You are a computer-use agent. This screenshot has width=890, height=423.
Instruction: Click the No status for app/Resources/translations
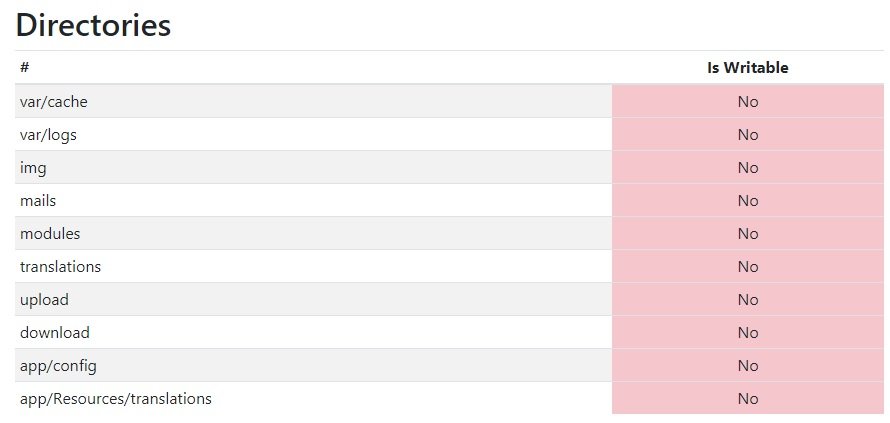[748, 398]
